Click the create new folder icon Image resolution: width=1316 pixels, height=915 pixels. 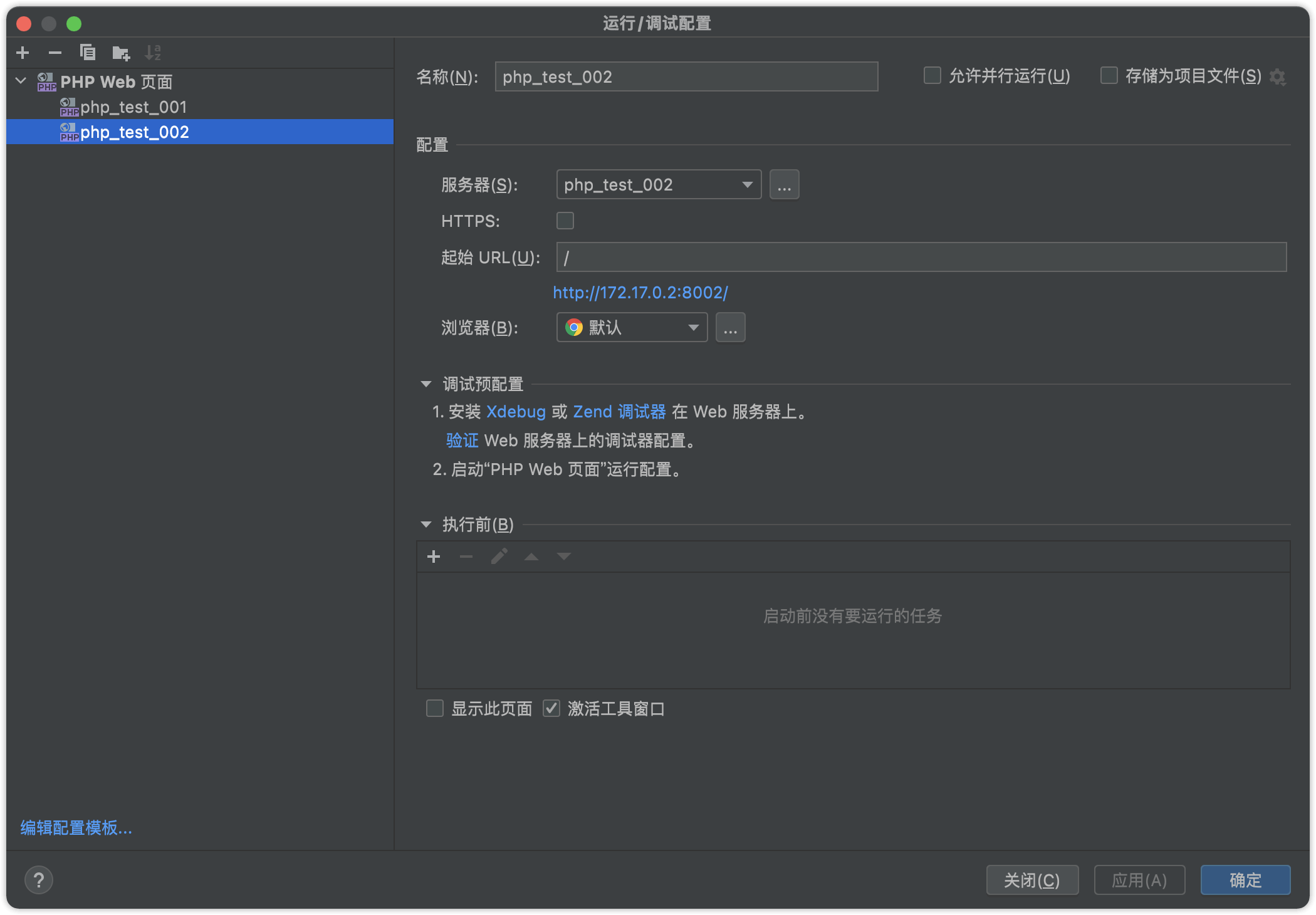tap(121, 53)
